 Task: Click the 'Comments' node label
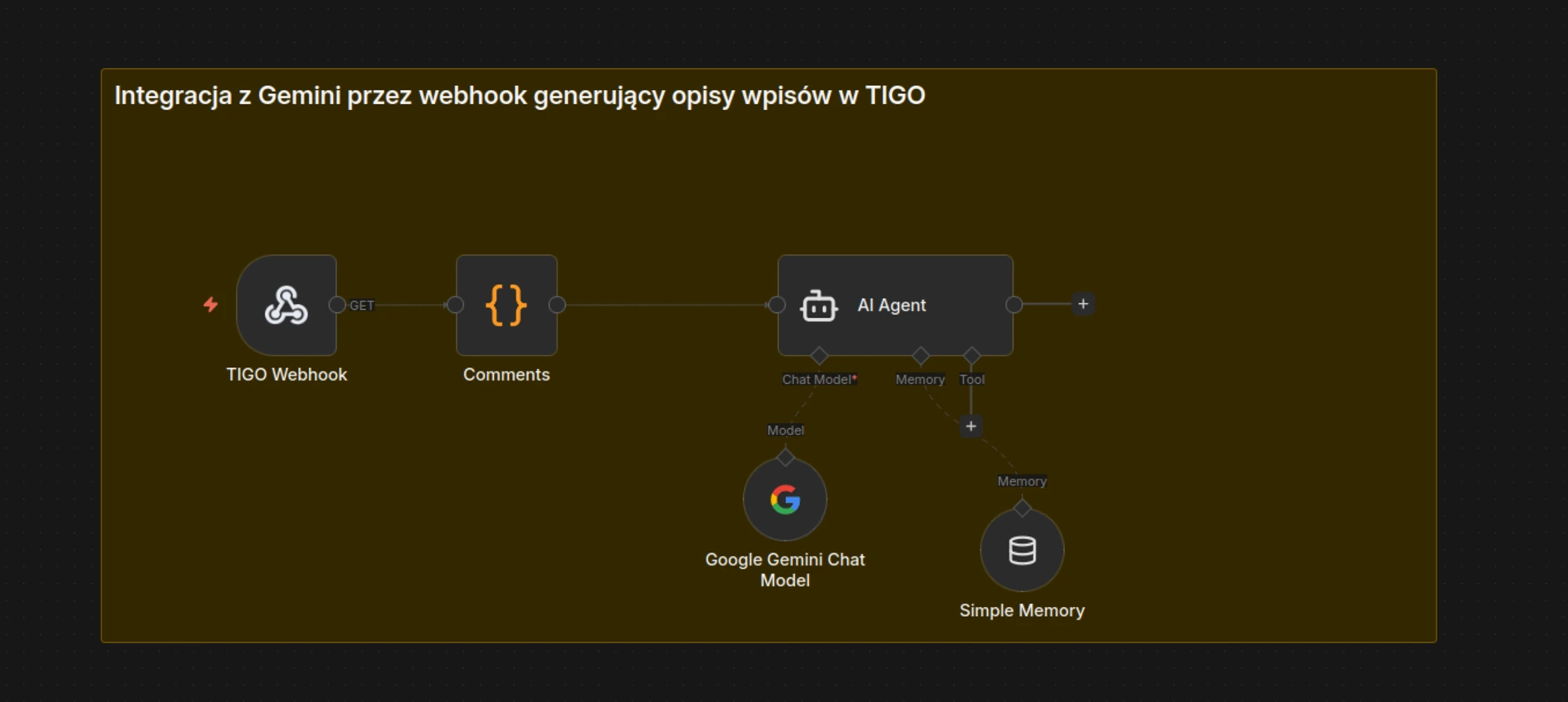click(507, 375)
